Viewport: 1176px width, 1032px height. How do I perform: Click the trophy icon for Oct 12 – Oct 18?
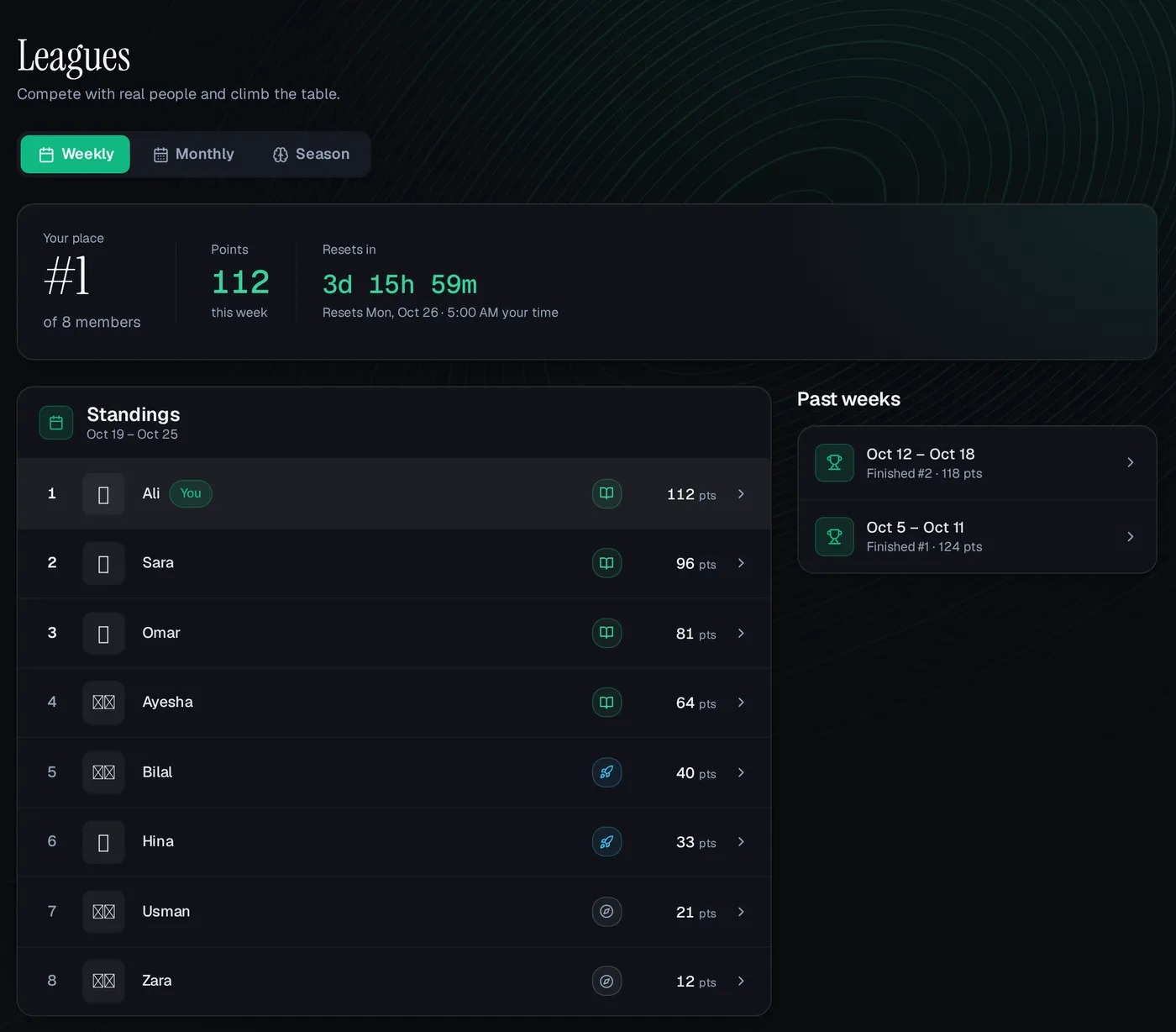(834, 462)
